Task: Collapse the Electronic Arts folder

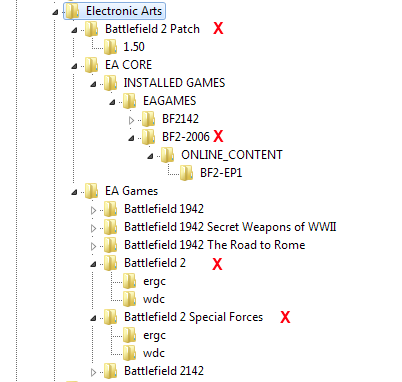Action: pyautogui.click(x=55, y=12)
